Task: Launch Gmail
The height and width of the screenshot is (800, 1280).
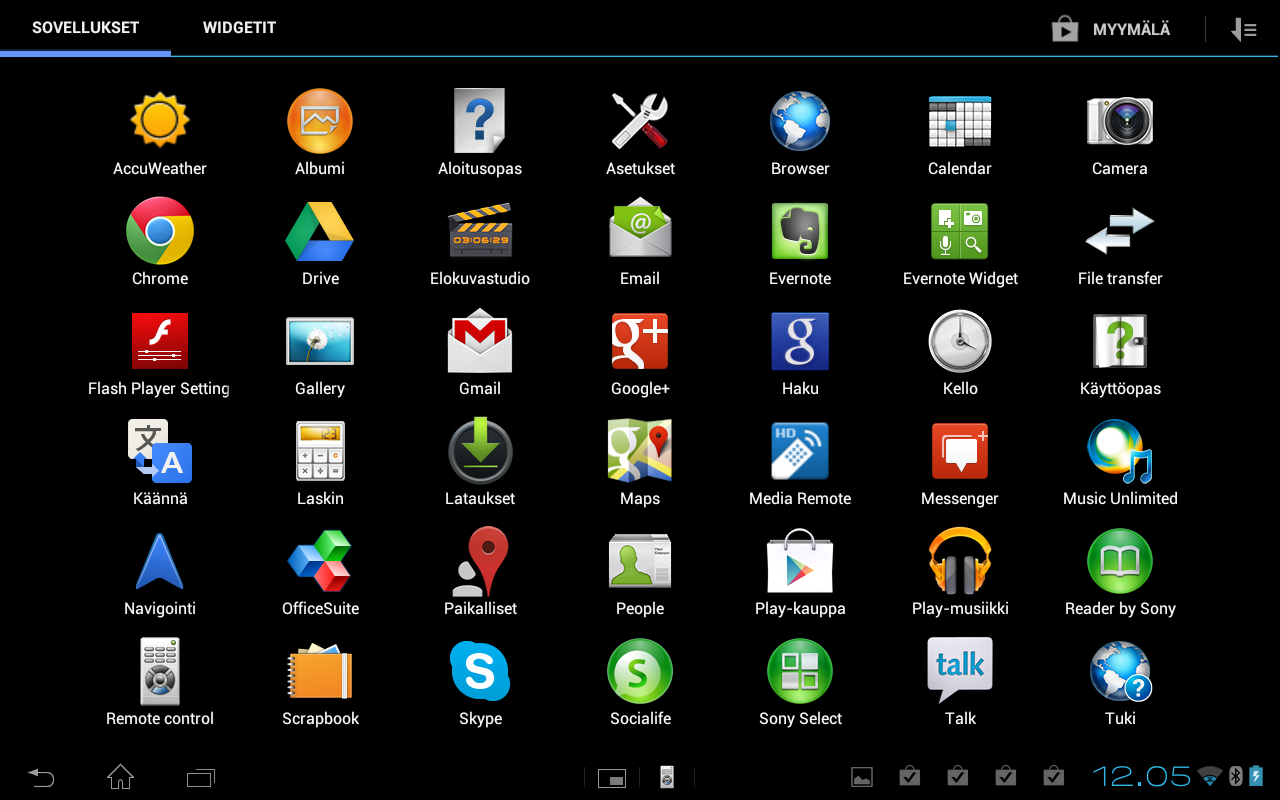Action: click(x=480, y=341)
